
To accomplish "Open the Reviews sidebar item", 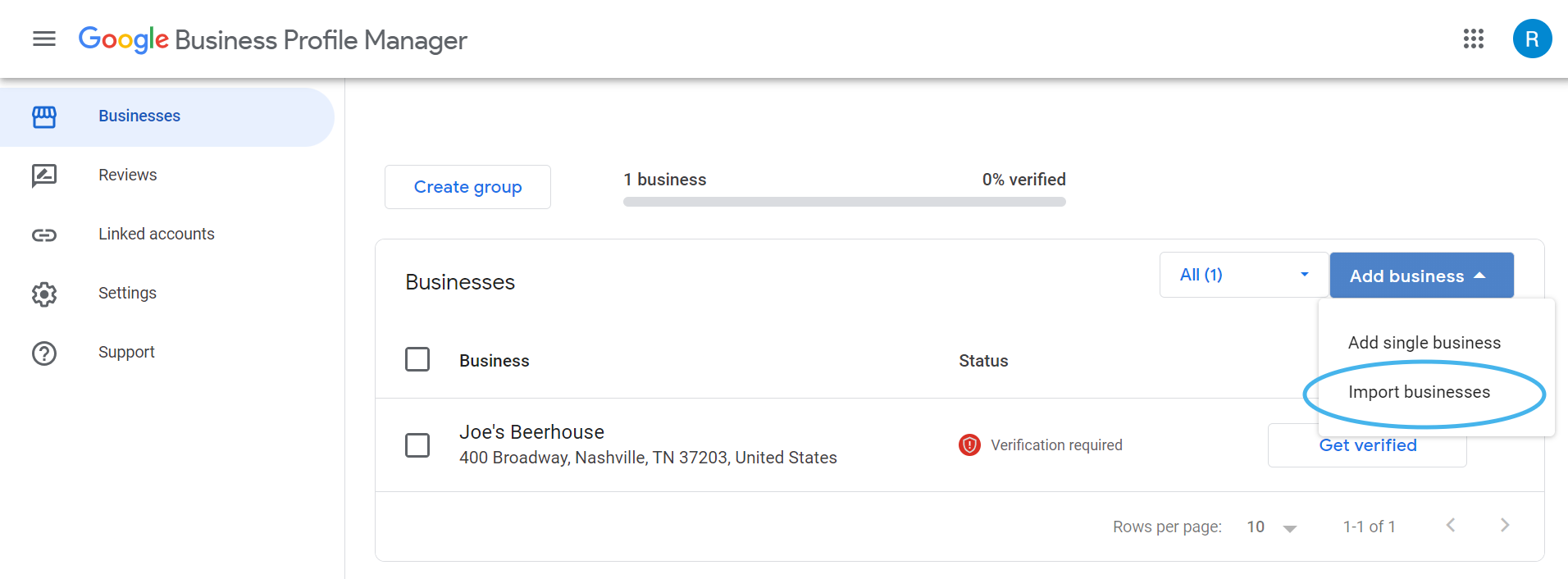I will (167, 176).
